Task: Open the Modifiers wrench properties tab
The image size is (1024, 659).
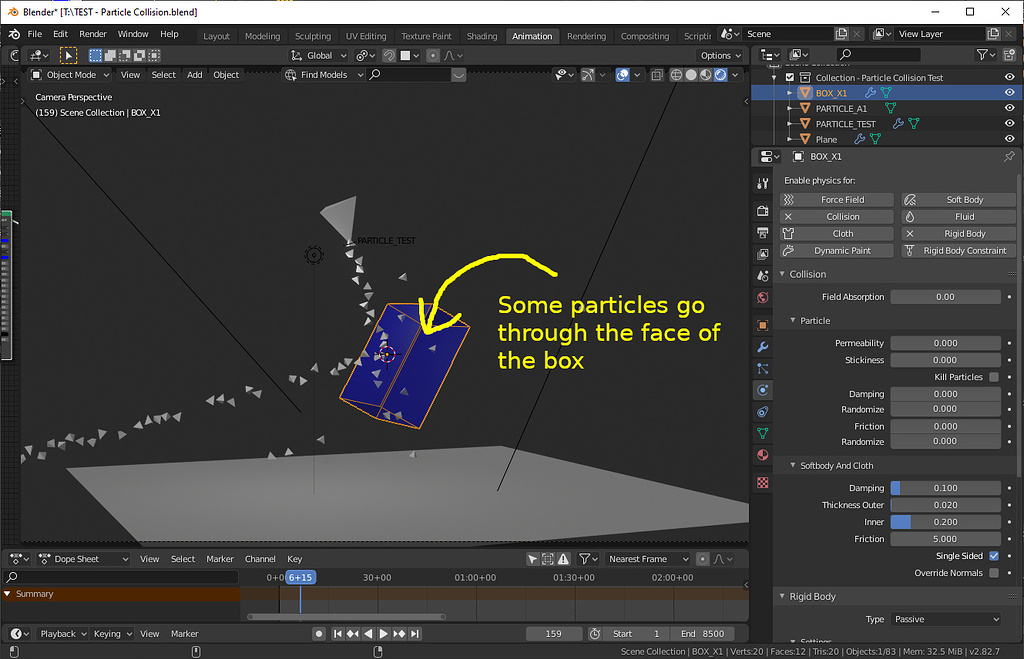Action: point(762,347)
